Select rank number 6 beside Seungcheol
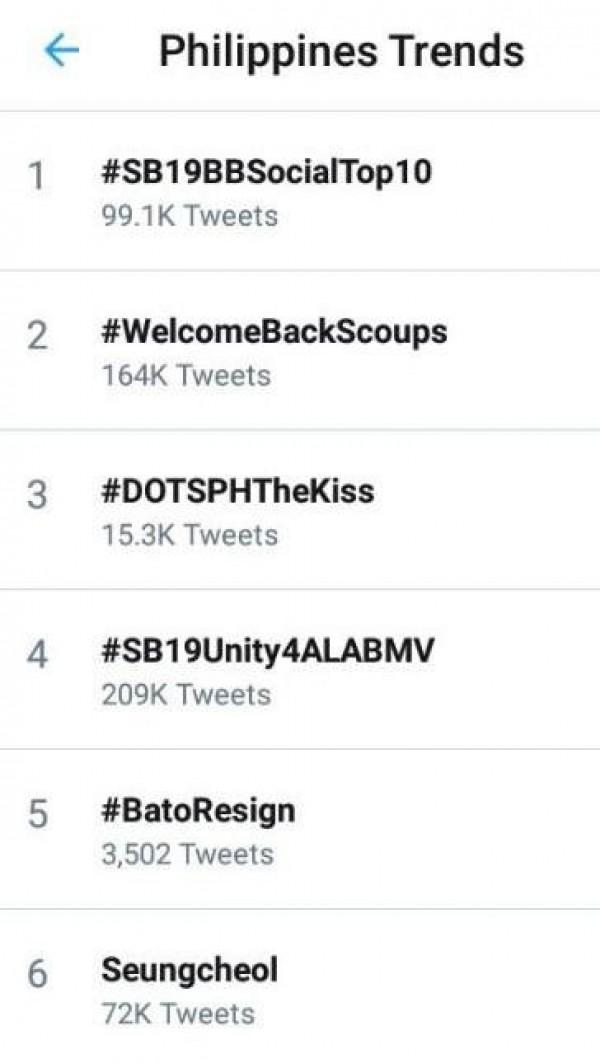 [x=37, y=975]
